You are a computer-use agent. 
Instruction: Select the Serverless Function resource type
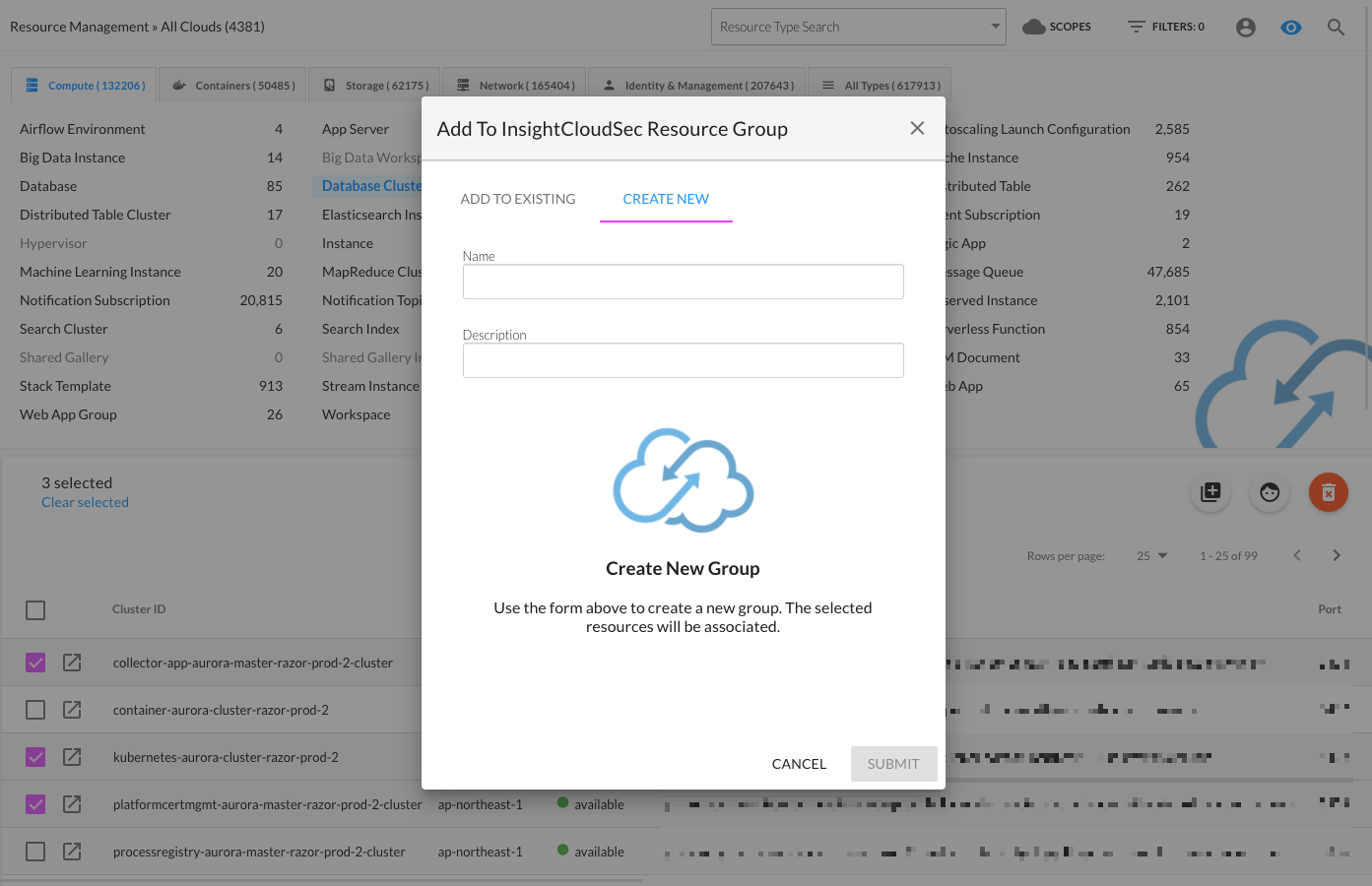pyautogui.click(x=995, y=329)
